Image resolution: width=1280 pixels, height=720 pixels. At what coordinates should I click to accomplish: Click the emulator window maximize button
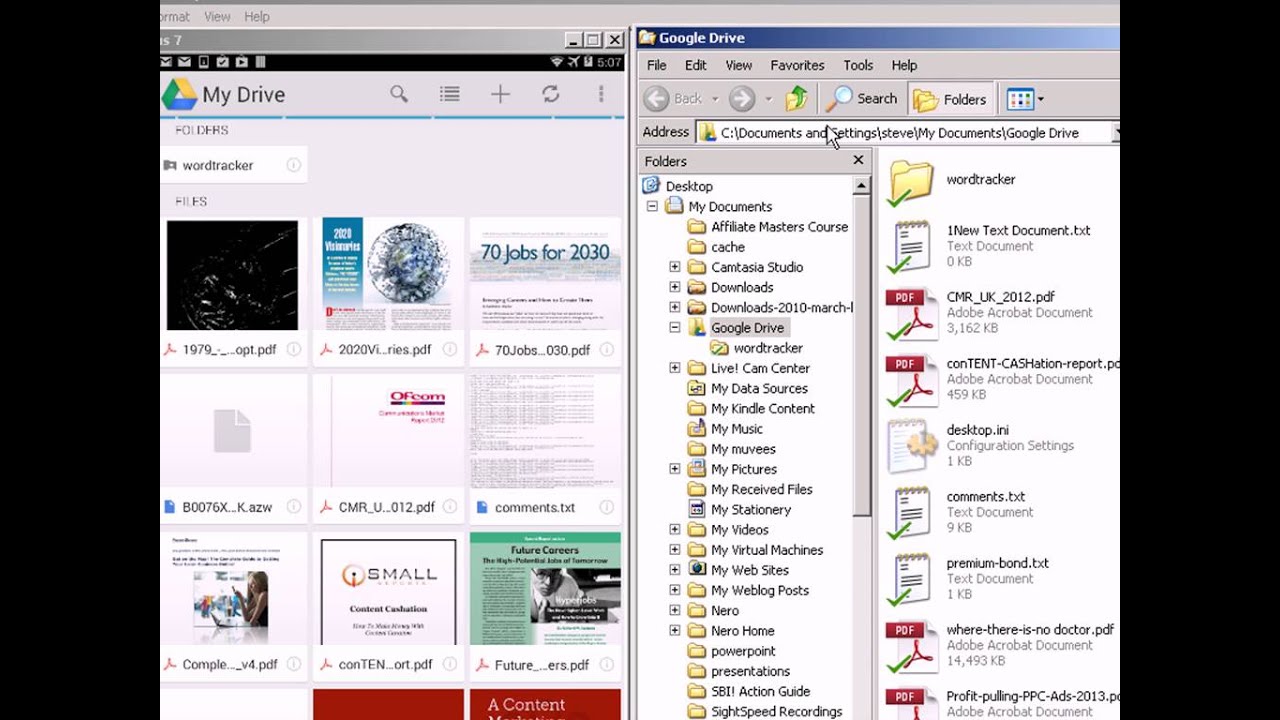(x=593, y=40)
